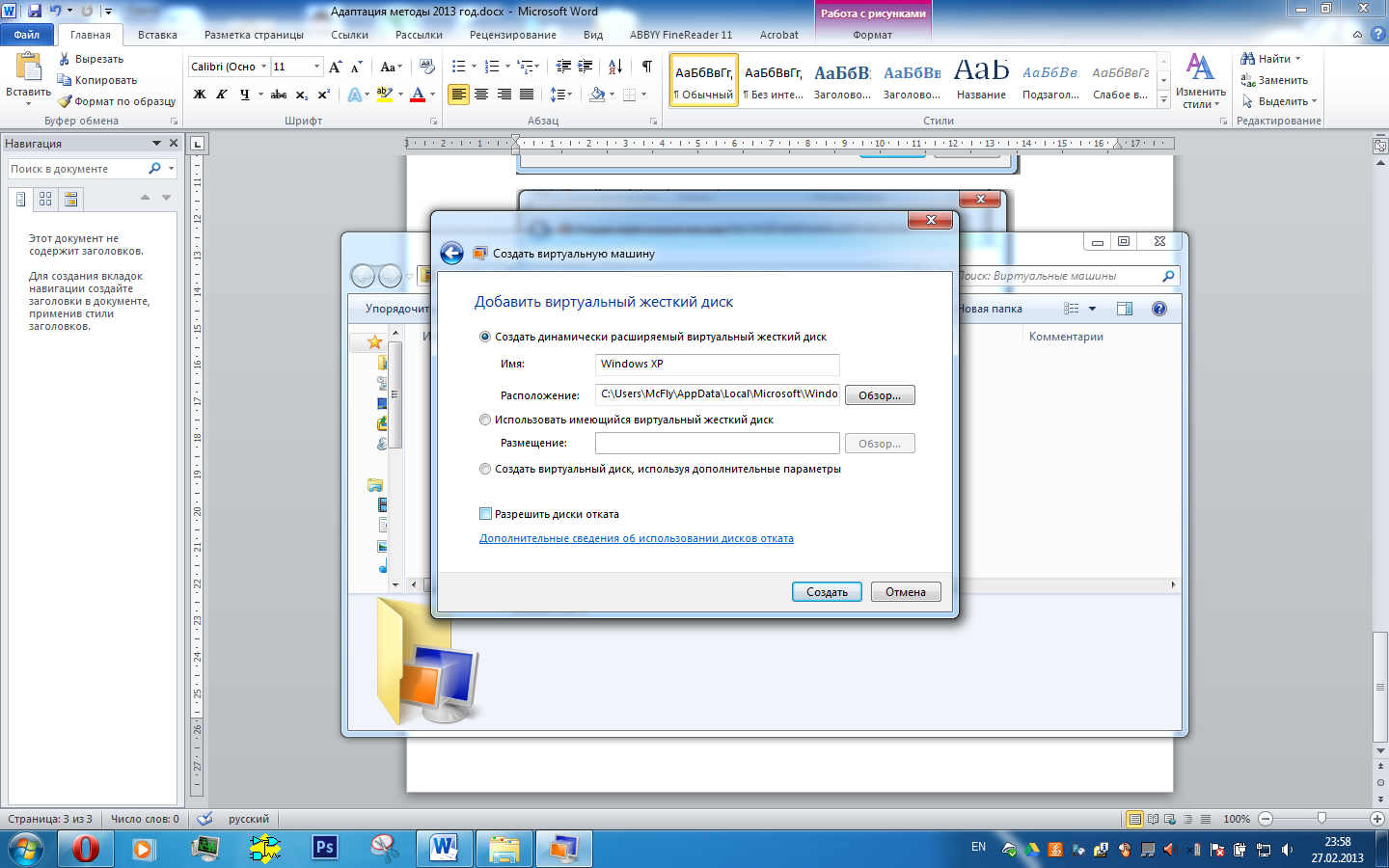
Task: Open the font color dropdown arrow
Action: [x=432, y=95]
